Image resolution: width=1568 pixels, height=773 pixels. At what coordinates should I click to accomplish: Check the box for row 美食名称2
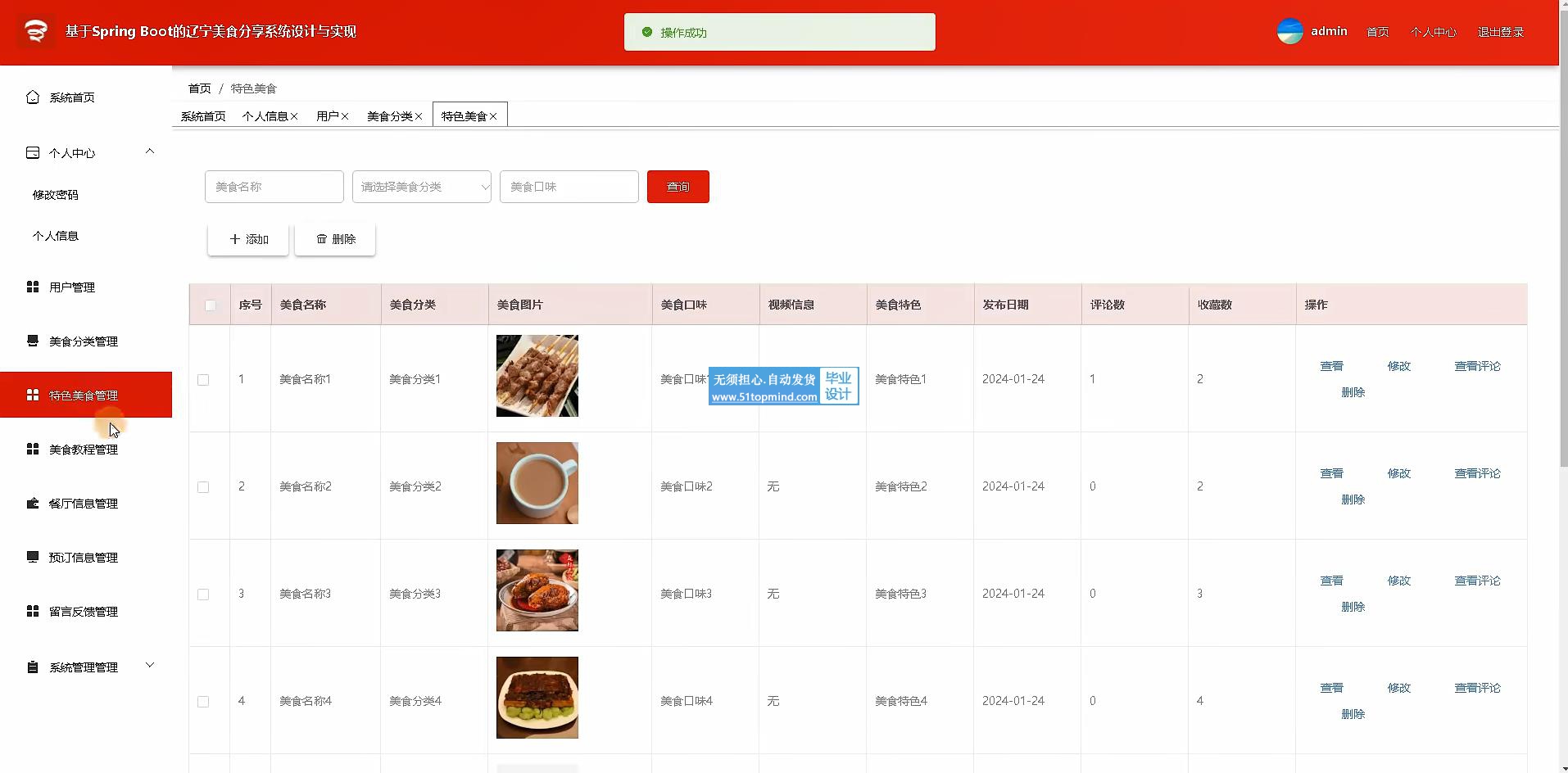[x=203, y=487]
